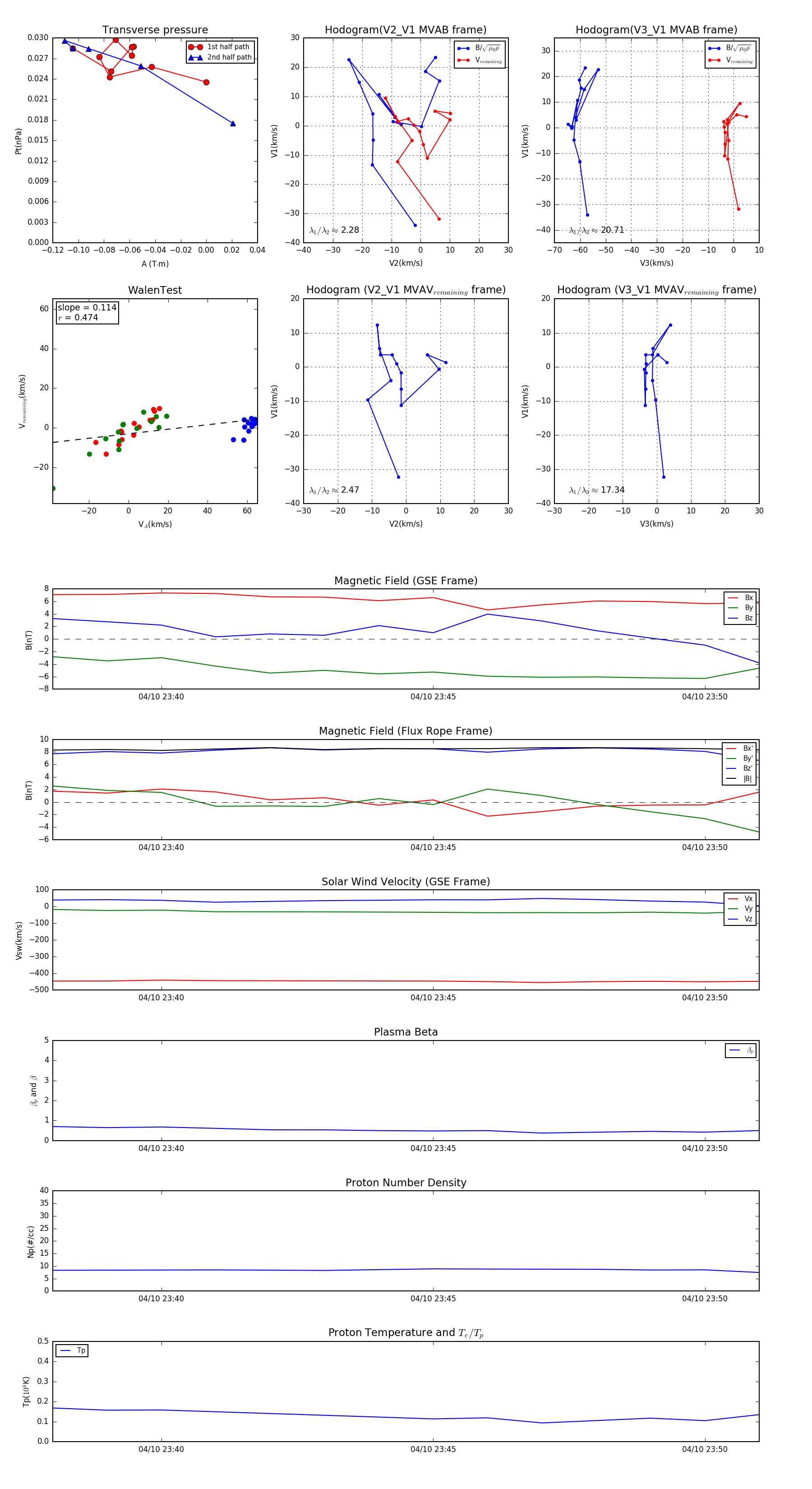Click the 'Proton Temperature and Te/Tp' title
The width and height of the screenshot is (812, 1489).
click(x=406, y=1333)
